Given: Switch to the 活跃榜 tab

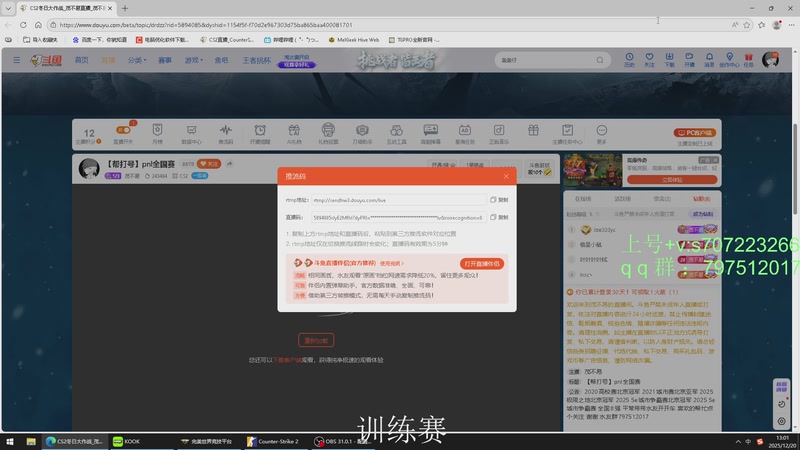Looking at the screenshot, I should (622, 199).
